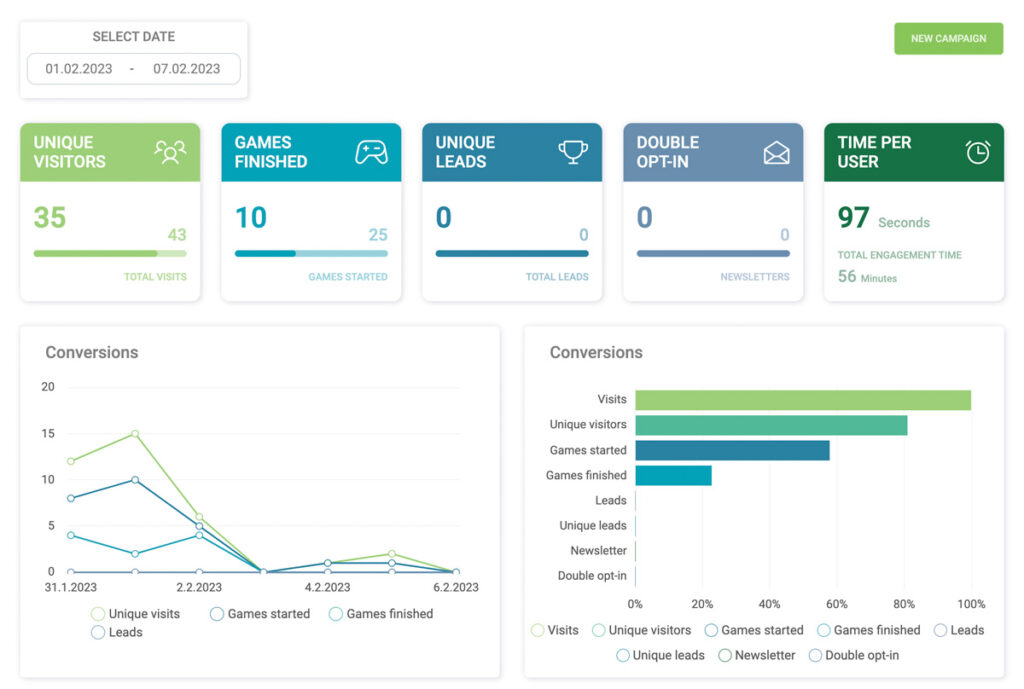This screenshot has width=1024, height=689.
Task: Click the 56 Minutes engagement value
Action: [867, 277]
